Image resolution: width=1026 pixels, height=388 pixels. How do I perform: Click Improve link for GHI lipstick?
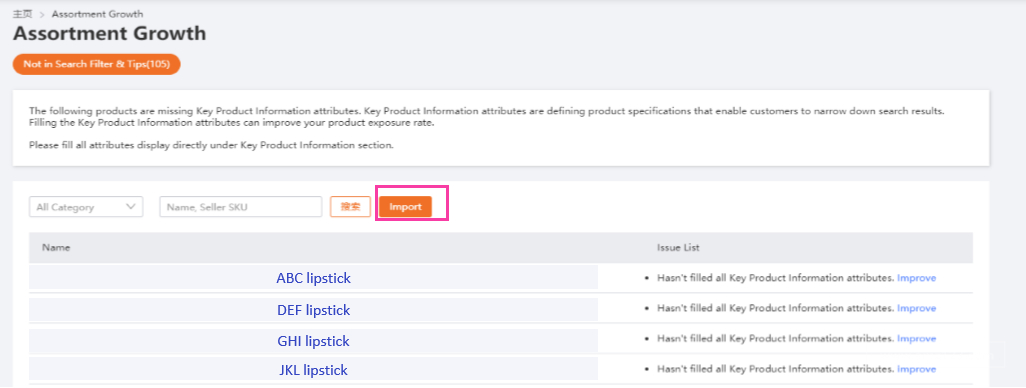pos(916,339)
